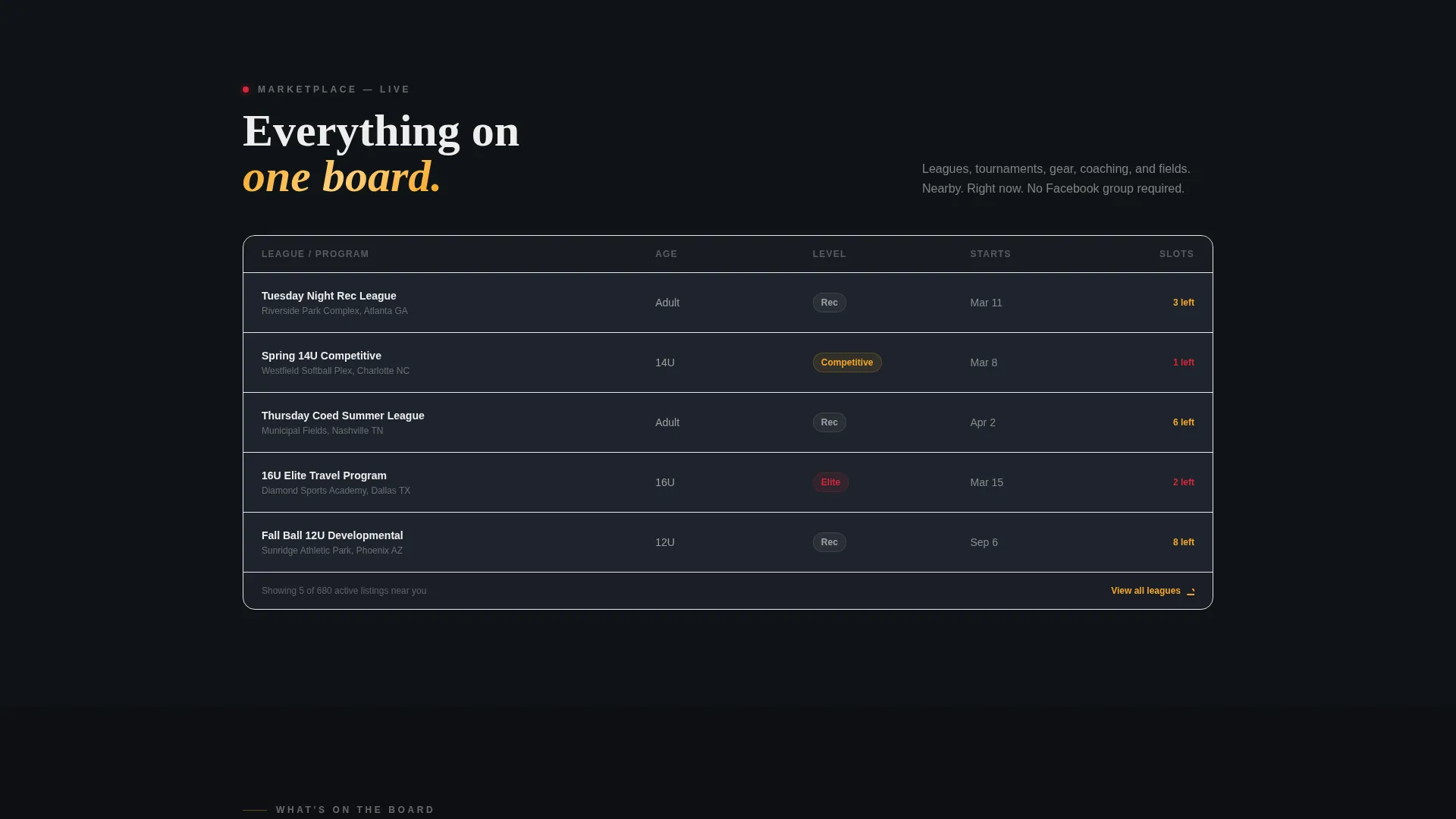The height and width of the screenshot is (819, 1456).
Task: Open Thursday Coed Summer League listing
Action: tap(728, 422)
